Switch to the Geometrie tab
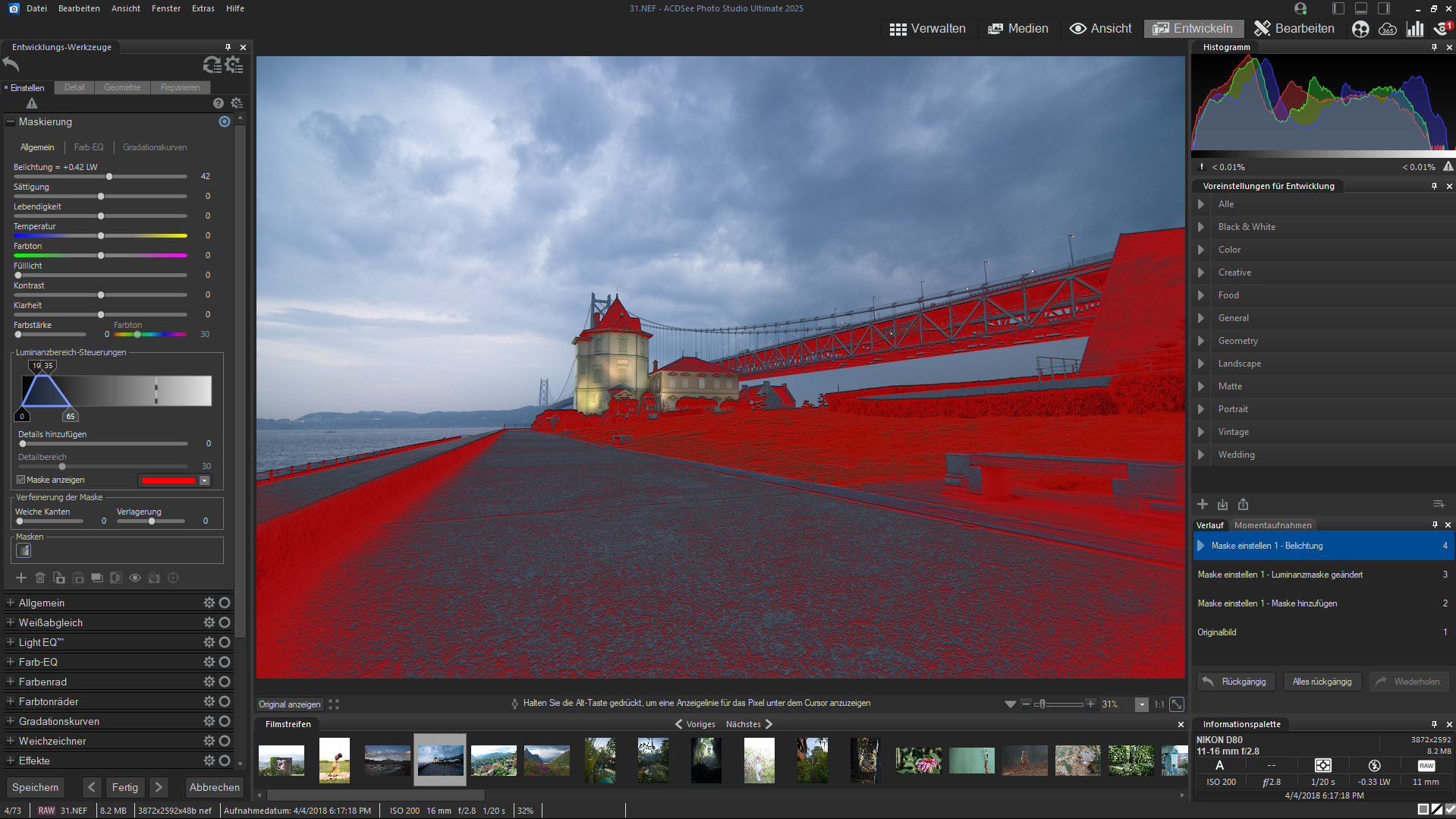The height and width of the screenshot is (819, 1456). 122,87
